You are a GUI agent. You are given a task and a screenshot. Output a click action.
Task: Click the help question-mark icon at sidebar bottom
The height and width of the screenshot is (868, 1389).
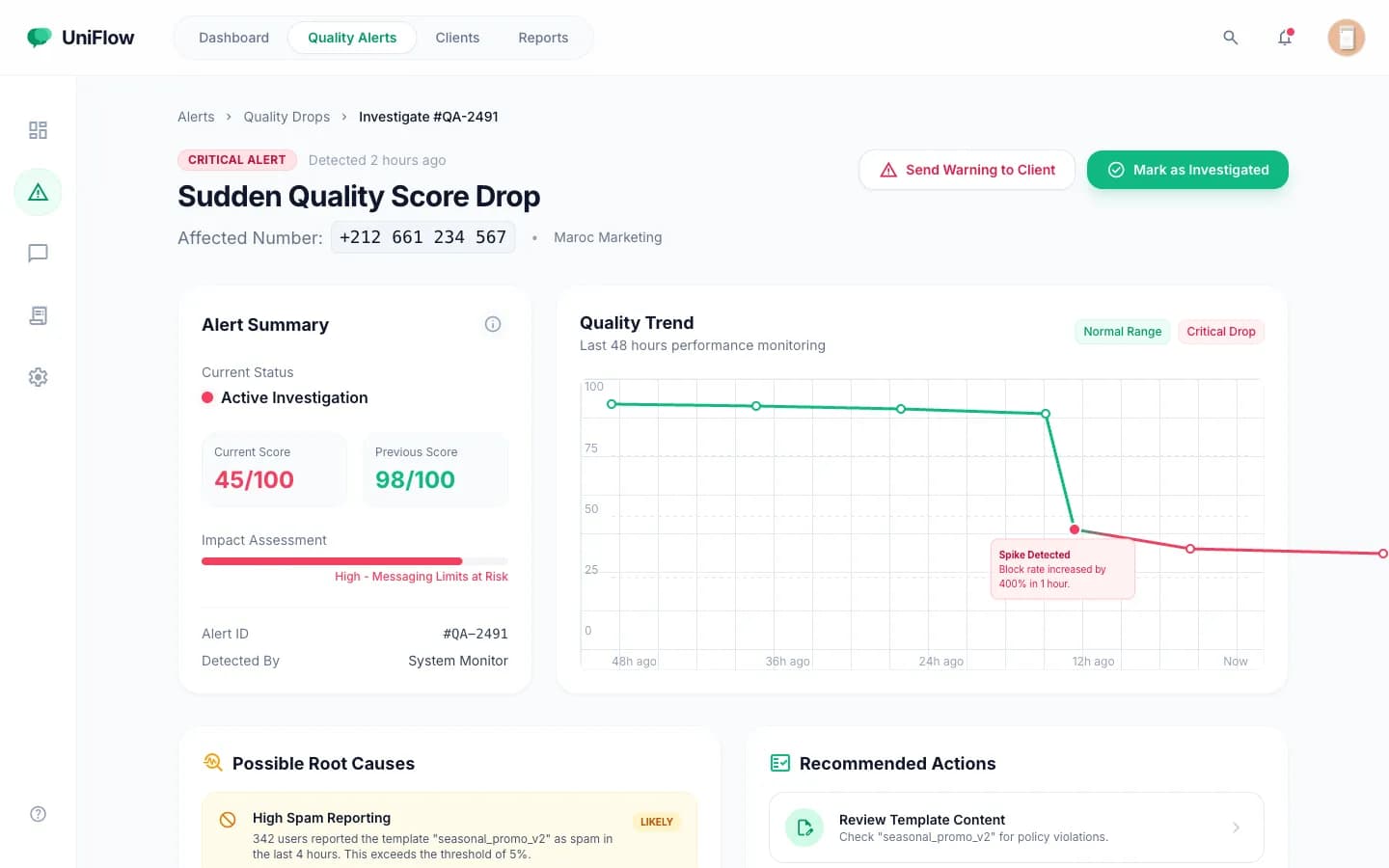(38, 814)
